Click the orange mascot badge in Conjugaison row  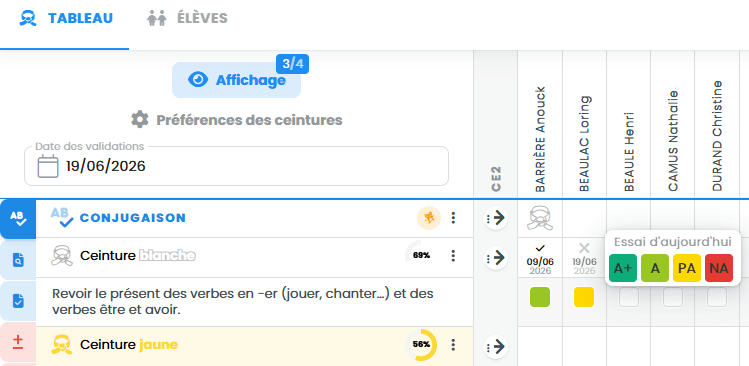tap(429, 218)
